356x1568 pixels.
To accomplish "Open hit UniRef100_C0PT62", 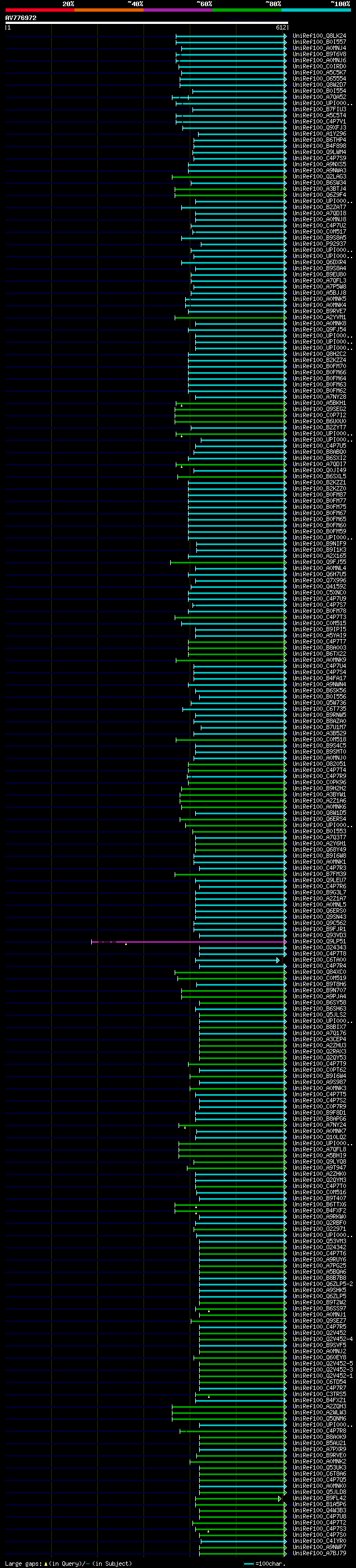I will coord(319,1070).
